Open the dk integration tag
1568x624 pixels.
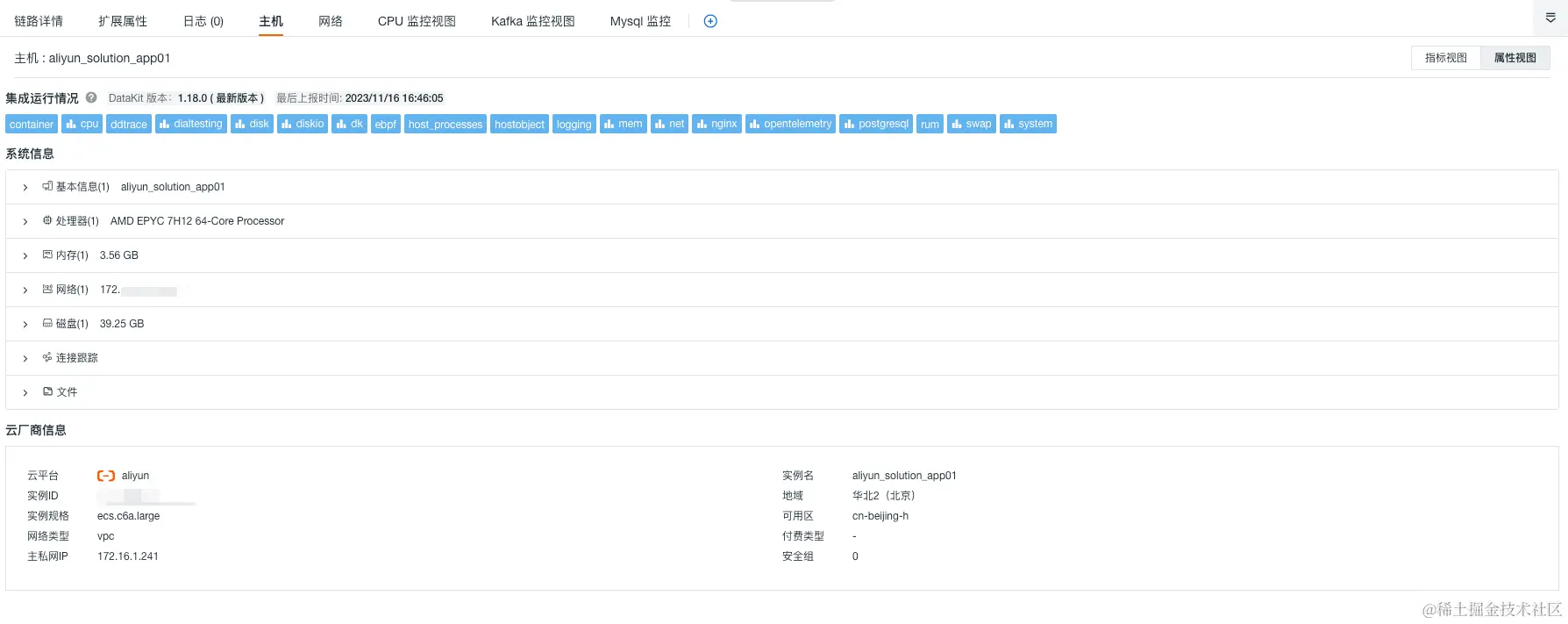(x=349, y=124)
